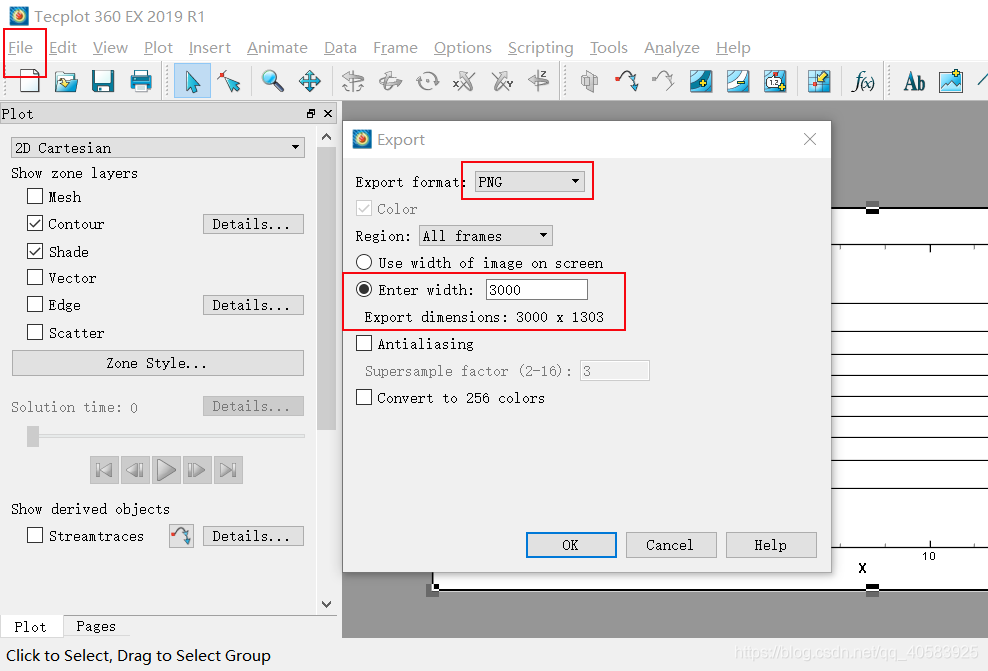Confirm export with OK button
The image size is (988, 671).
(x=571, y=545)
